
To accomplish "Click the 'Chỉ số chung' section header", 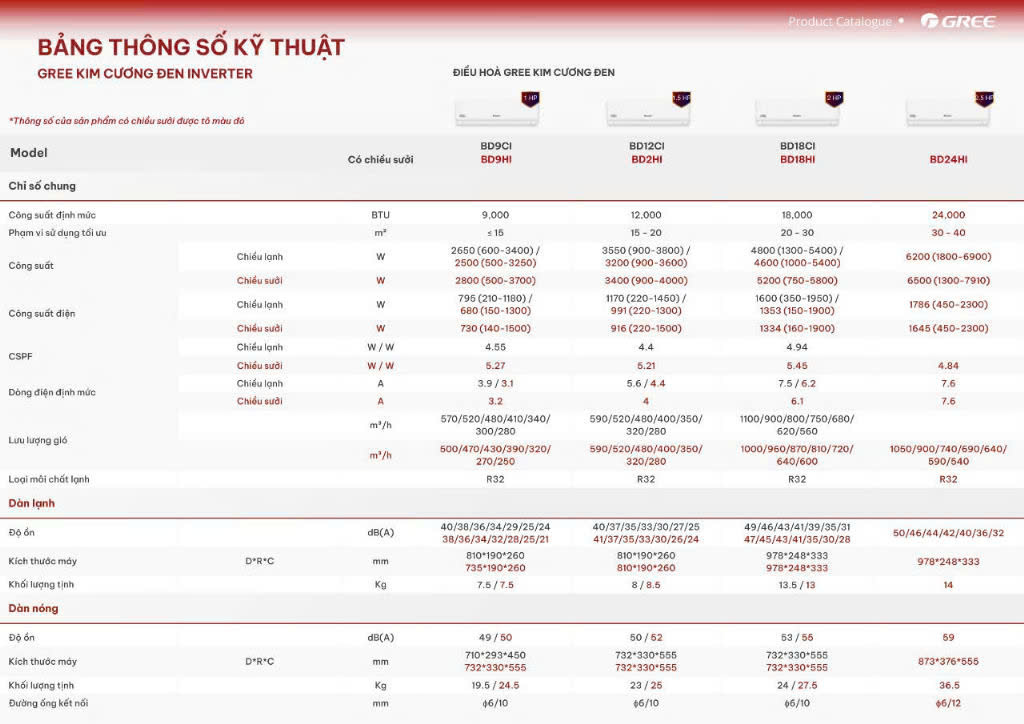I will coord(42,186).
